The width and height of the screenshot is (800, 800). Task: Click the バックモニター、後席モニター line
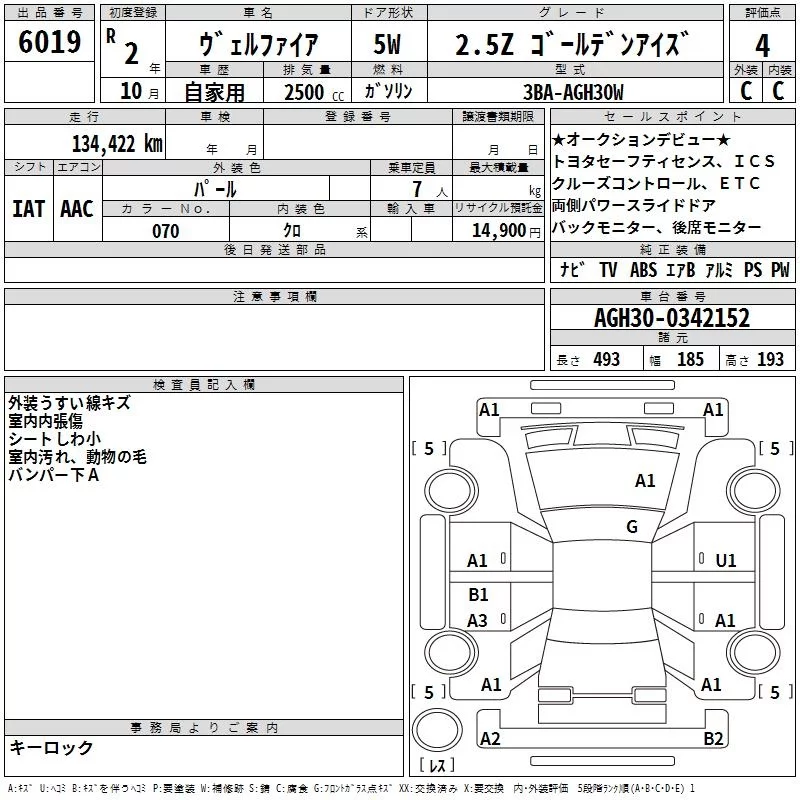[x=657, y=227]
